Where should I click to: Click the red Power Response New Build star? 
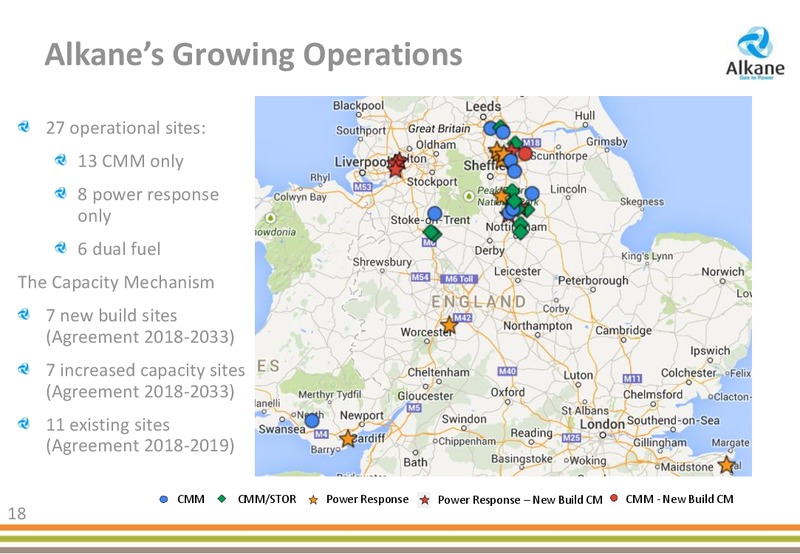[x=424, y=500]
